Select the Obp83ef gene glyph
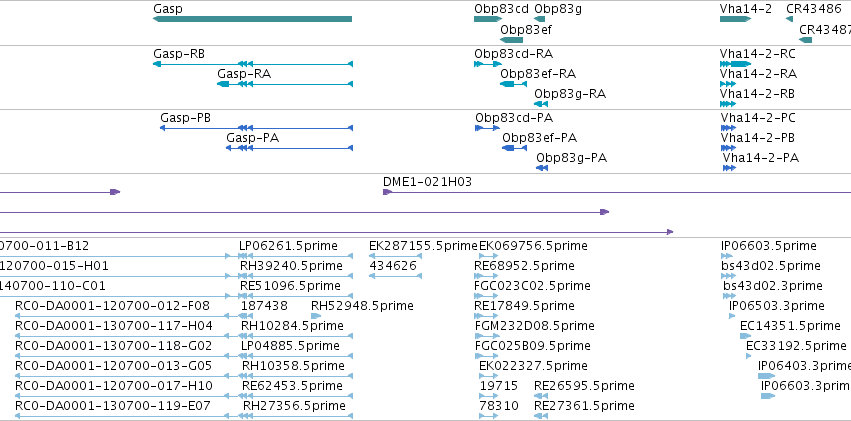851x421 pixels. click(511, 40)
